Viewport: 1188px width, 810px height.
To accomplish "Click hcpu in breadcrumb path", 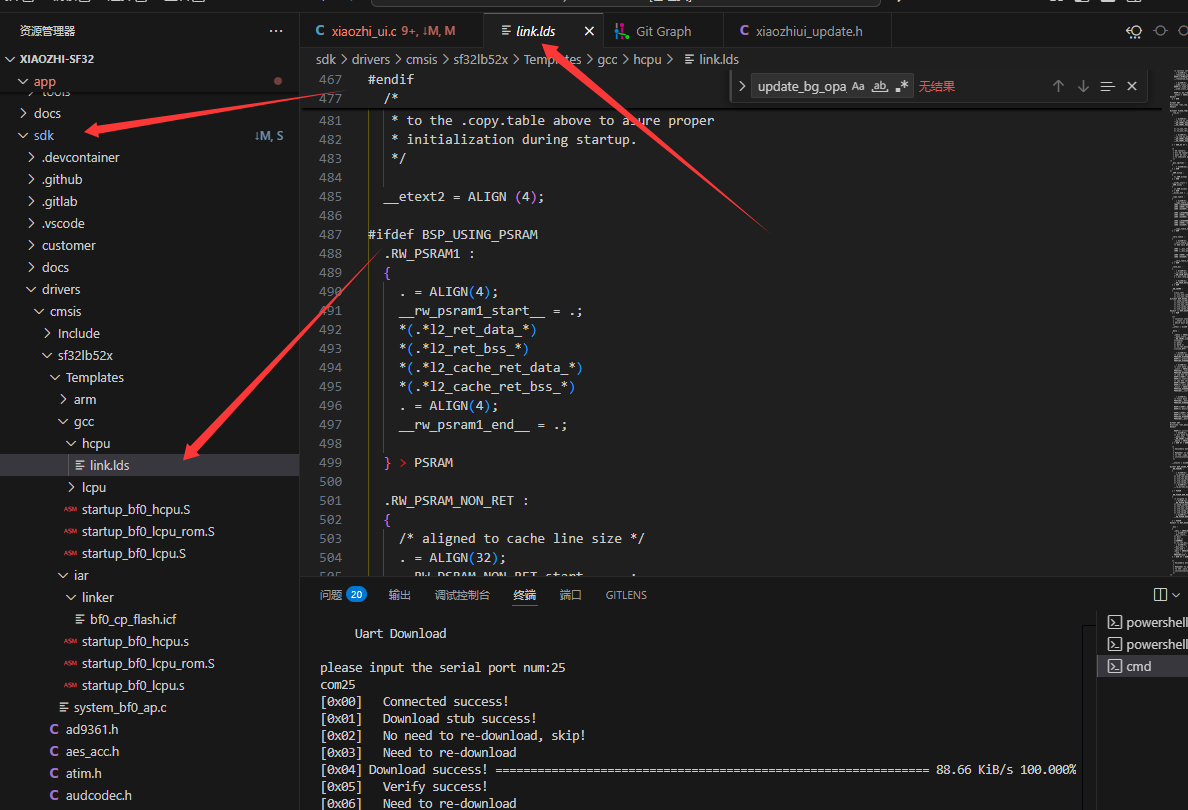I will click(x=647, y=59).
